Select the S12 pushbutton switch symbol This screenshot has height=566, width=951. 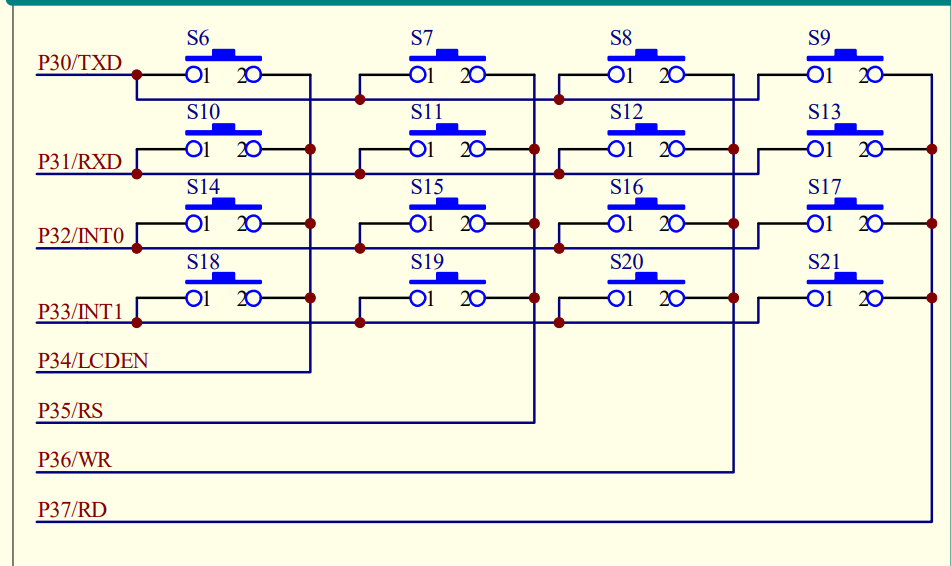tap(646, 140)
